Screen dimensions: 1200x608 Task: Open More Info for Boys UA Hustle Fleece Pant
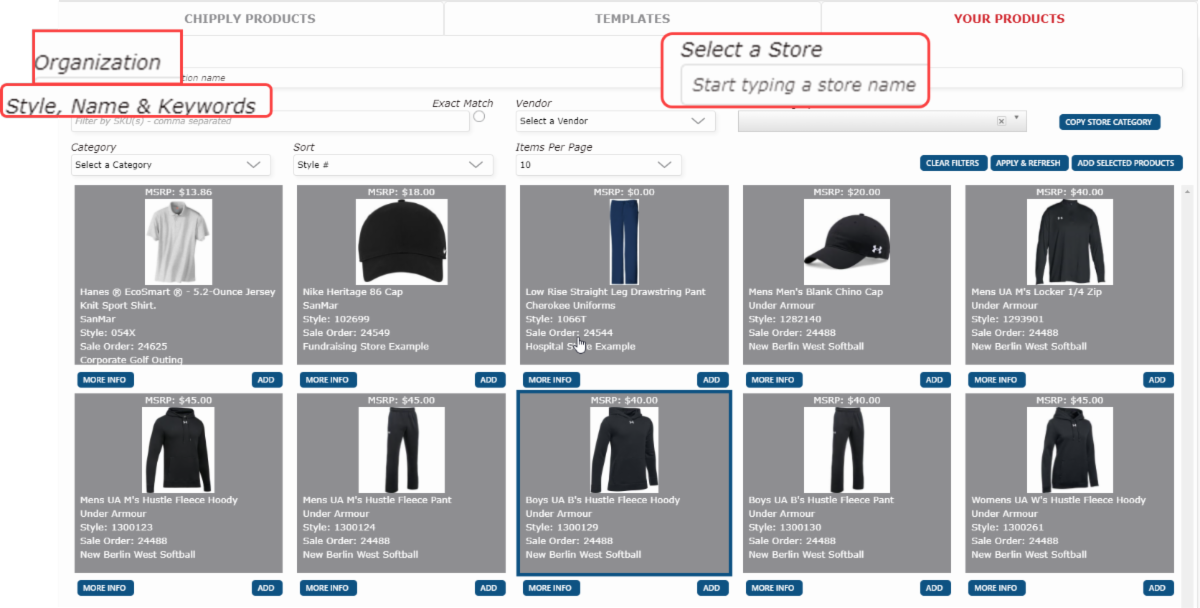774,588
